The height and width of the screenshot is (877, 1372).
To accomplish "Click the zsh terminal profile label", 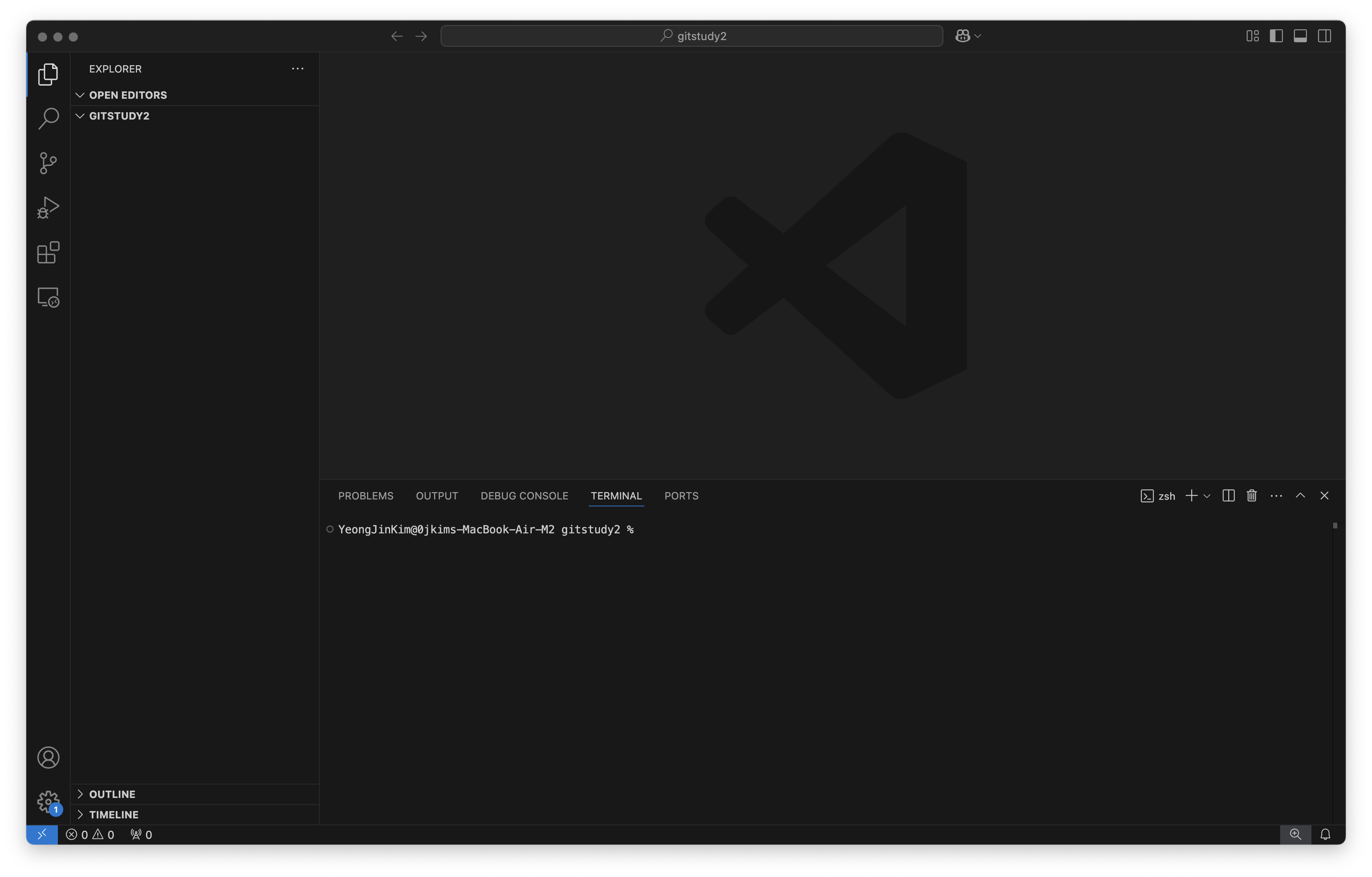I will [x=1158, y=496].
